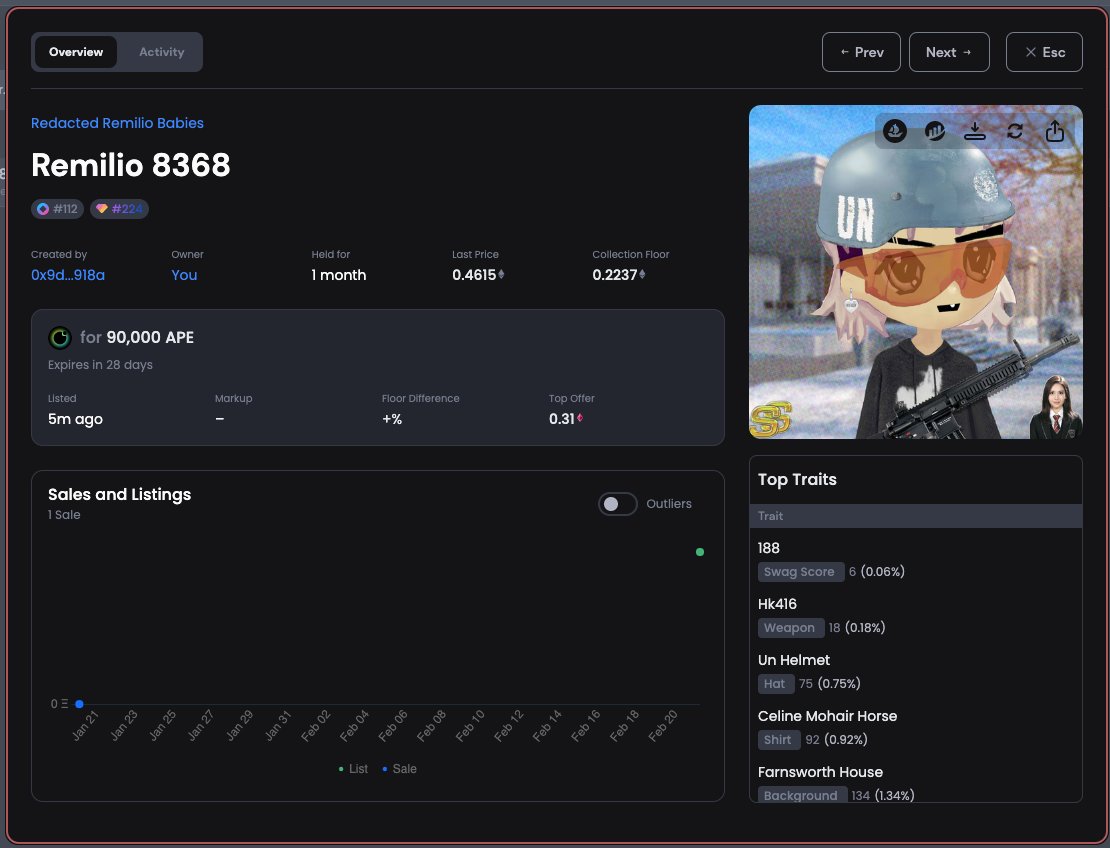Click the Hk416 trait name
This screenshot has height=848, width=1110.
[777, 604]
